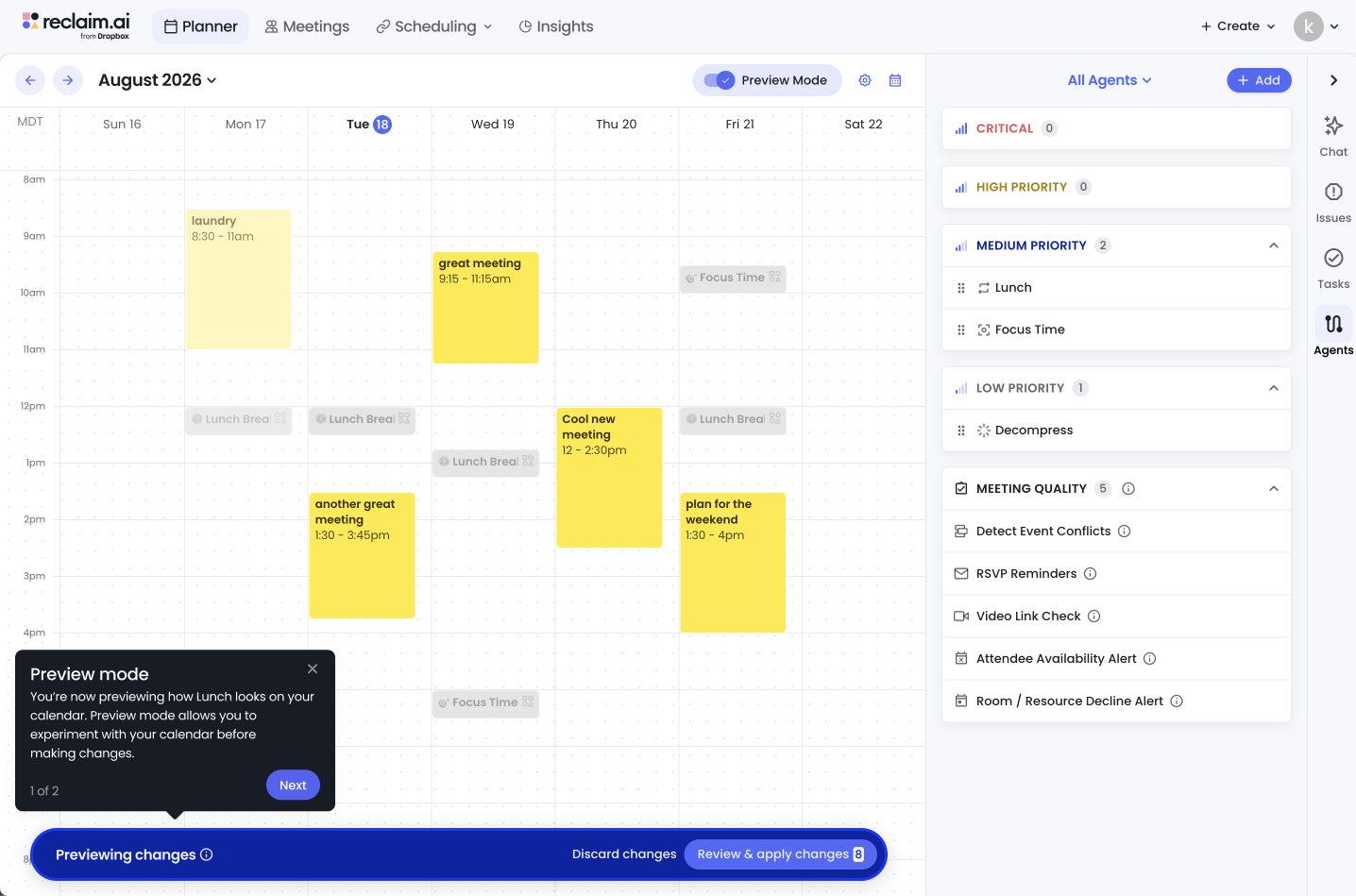Collapse the Medium Priority section
Screen dimensions: 1356x896
(x=1274, y=245)
